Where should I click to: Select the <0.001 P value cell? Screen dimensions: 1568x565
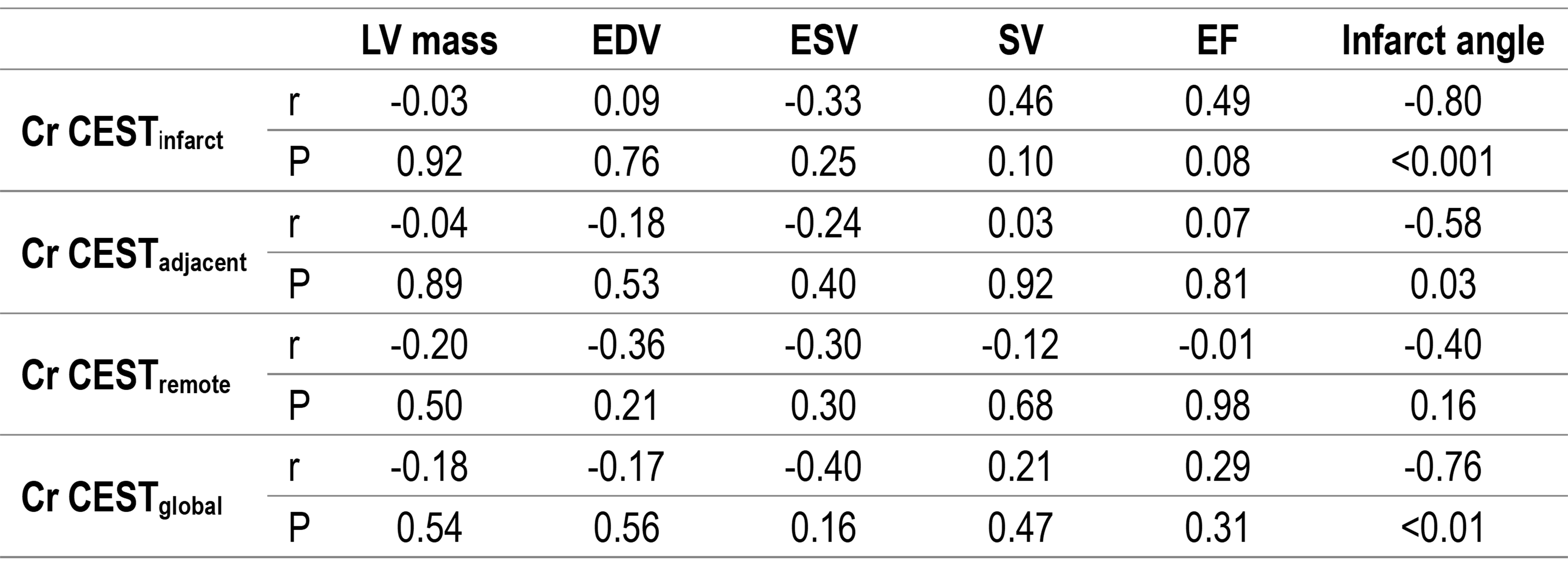[x=1443, y=162]
